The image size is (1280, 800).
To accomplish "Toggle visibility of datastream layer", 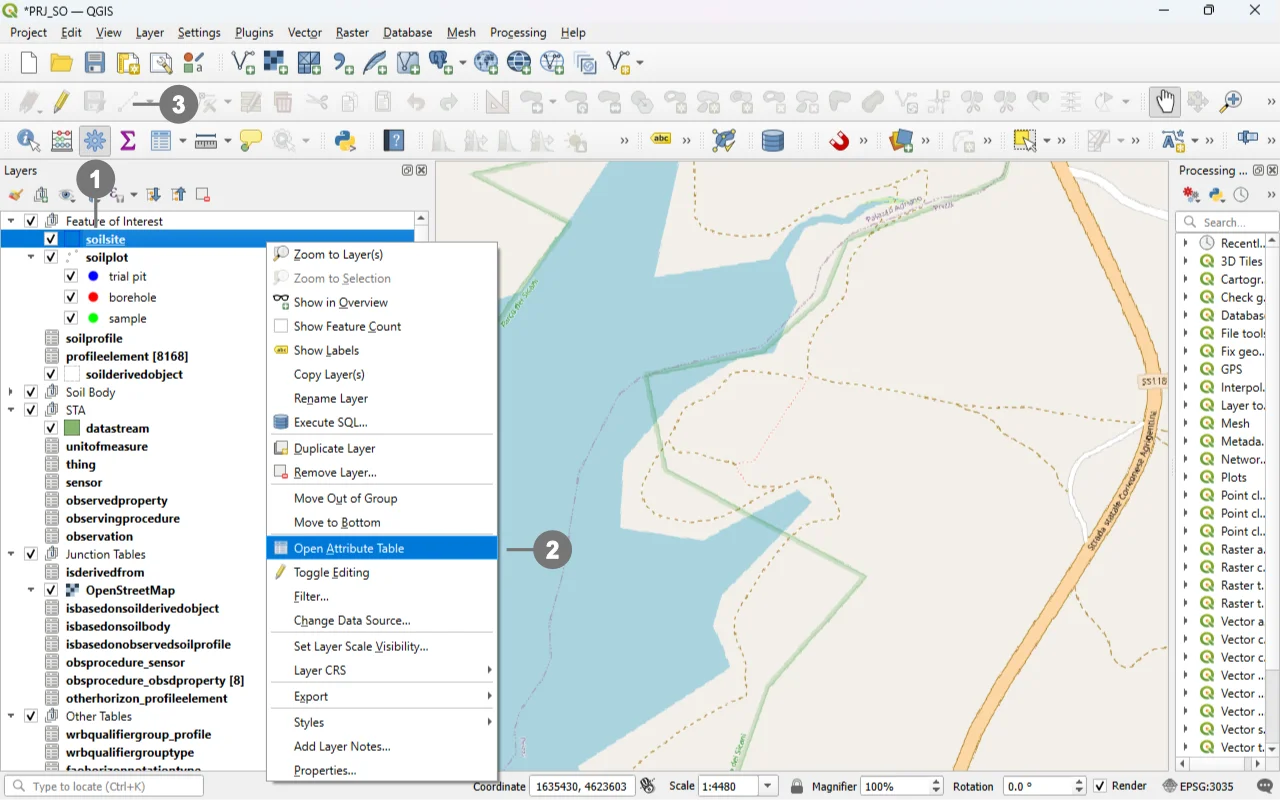I will (x=51, y=428).
